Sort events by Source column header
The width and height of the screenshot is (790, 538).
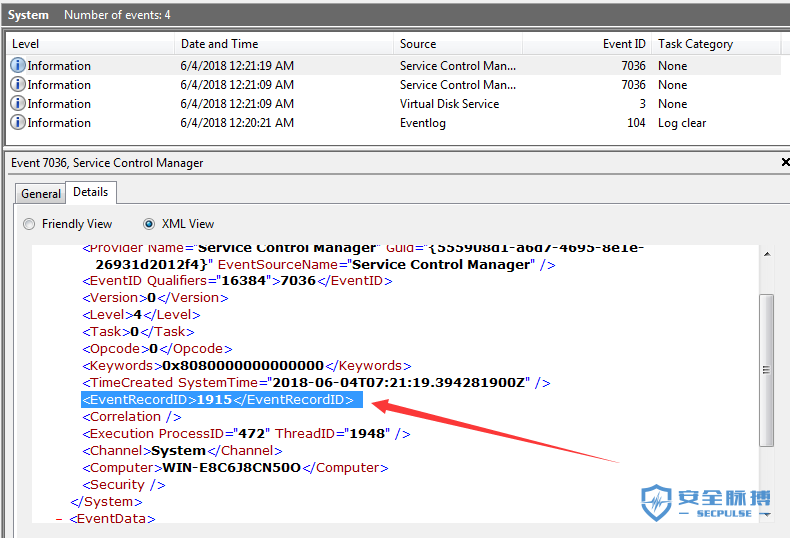pos(457,44)
